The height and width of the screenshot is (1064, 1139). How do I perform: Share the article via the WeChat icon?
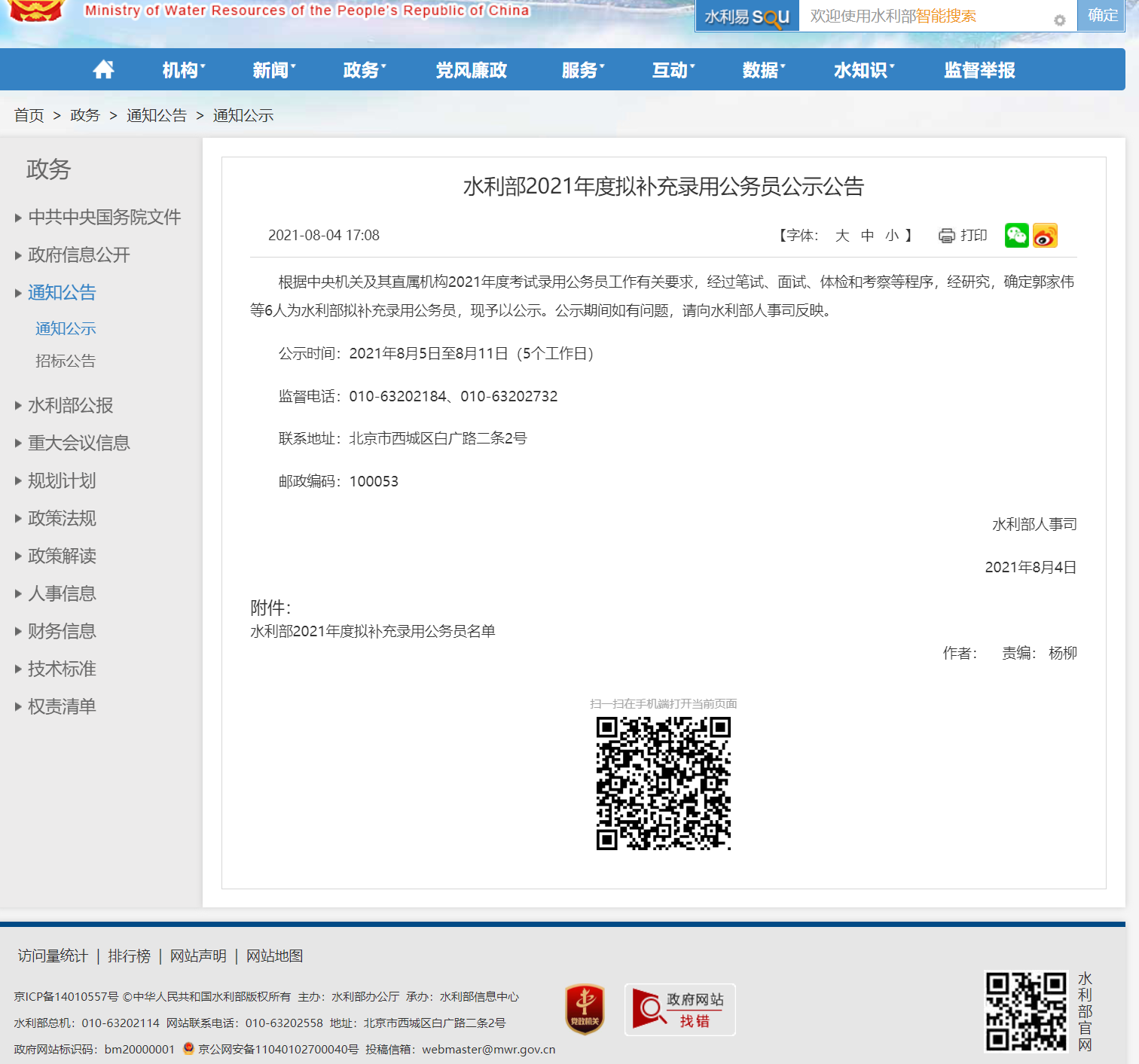coord(1016,236)
